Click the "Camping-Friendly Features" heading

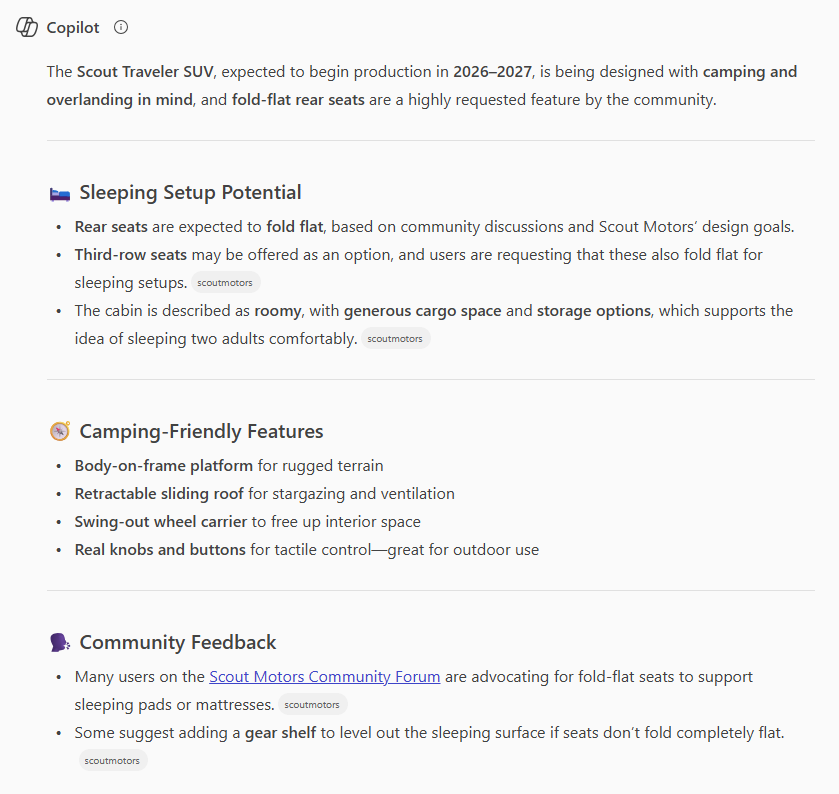201,432
